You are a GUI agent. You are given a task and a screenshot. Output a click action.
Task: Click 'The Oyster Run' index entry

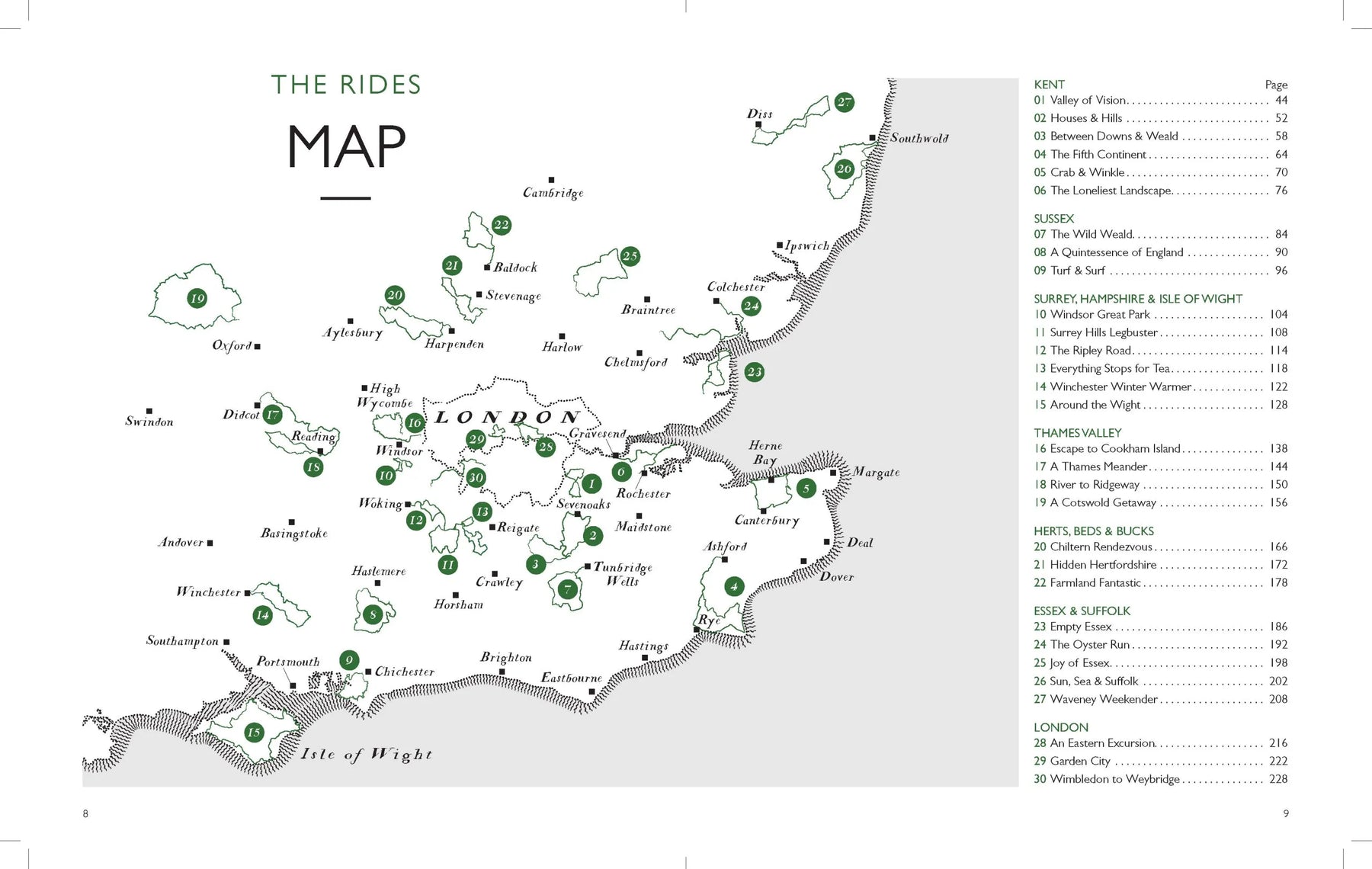[1161, 645]
